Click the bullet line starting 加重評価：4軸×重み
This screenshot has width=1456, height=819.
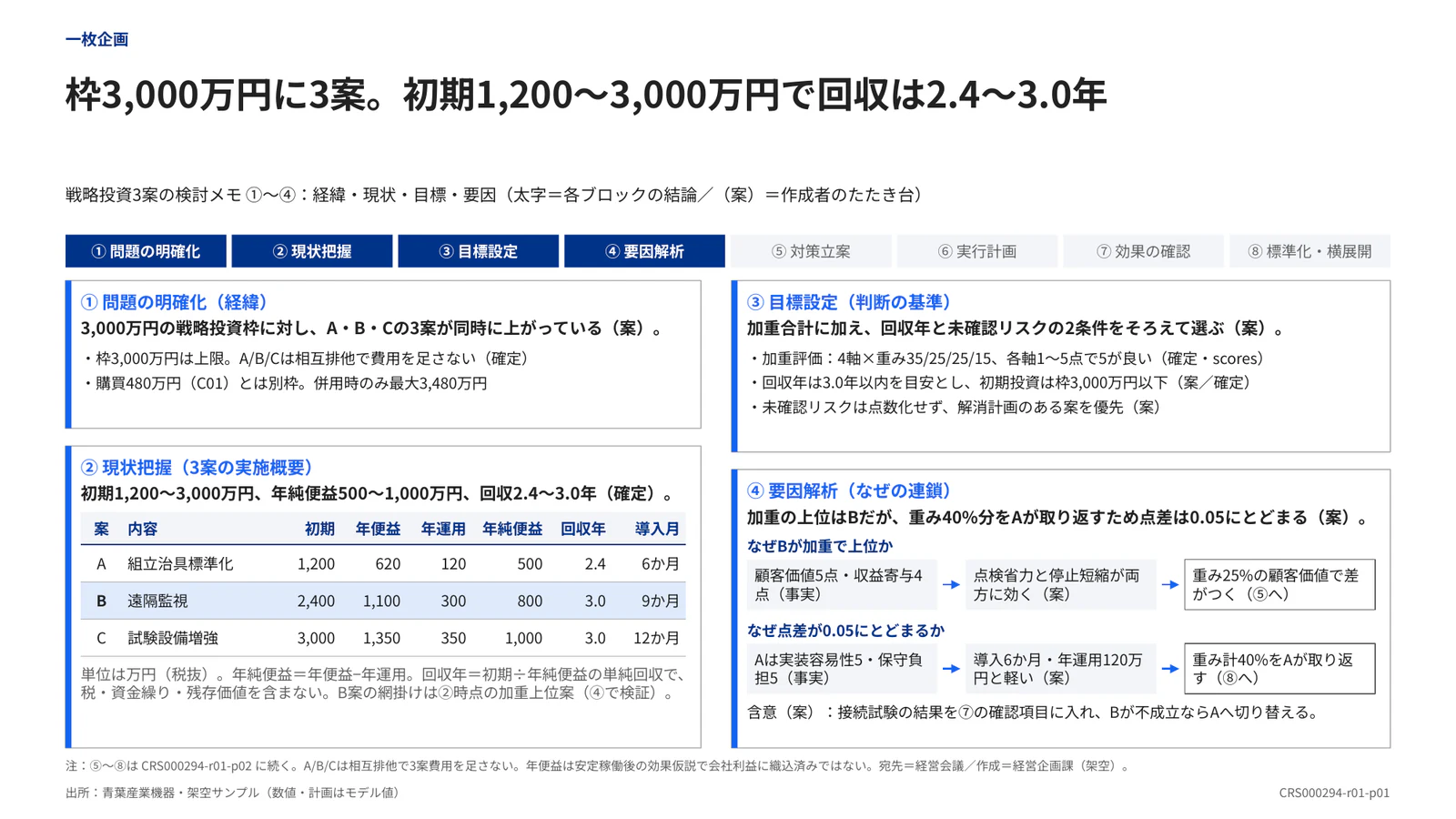point(1006,359)
